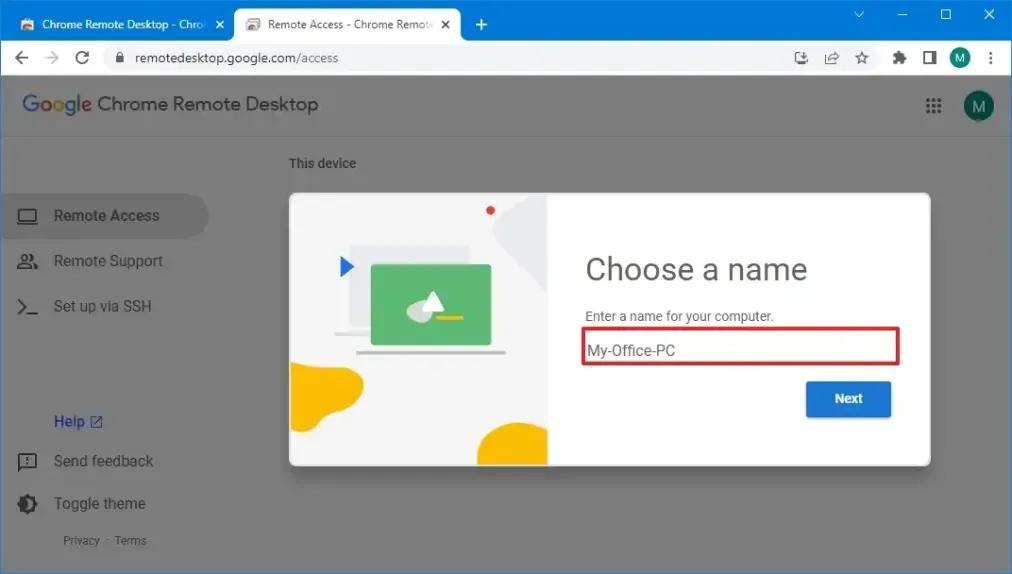Open the Chrome three-dot menu
This screenshot has width=1012, height=574.
(990, 58)
